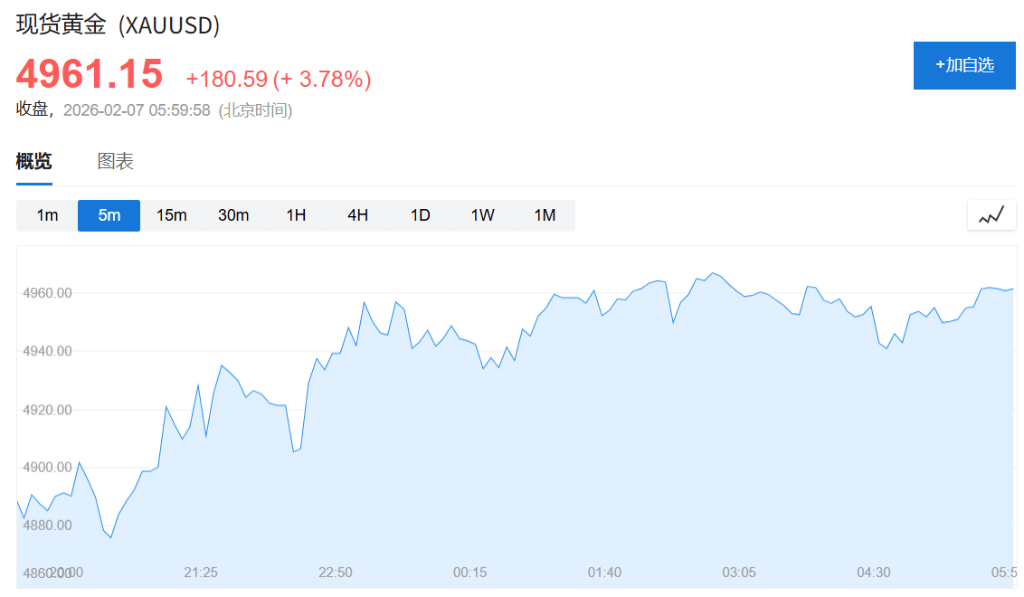Image resolution: width=1024 pixels, height=597 pixels.
Task: Switch to the 概览 tab
Action: pyautogui.click(x=34, y=161)
